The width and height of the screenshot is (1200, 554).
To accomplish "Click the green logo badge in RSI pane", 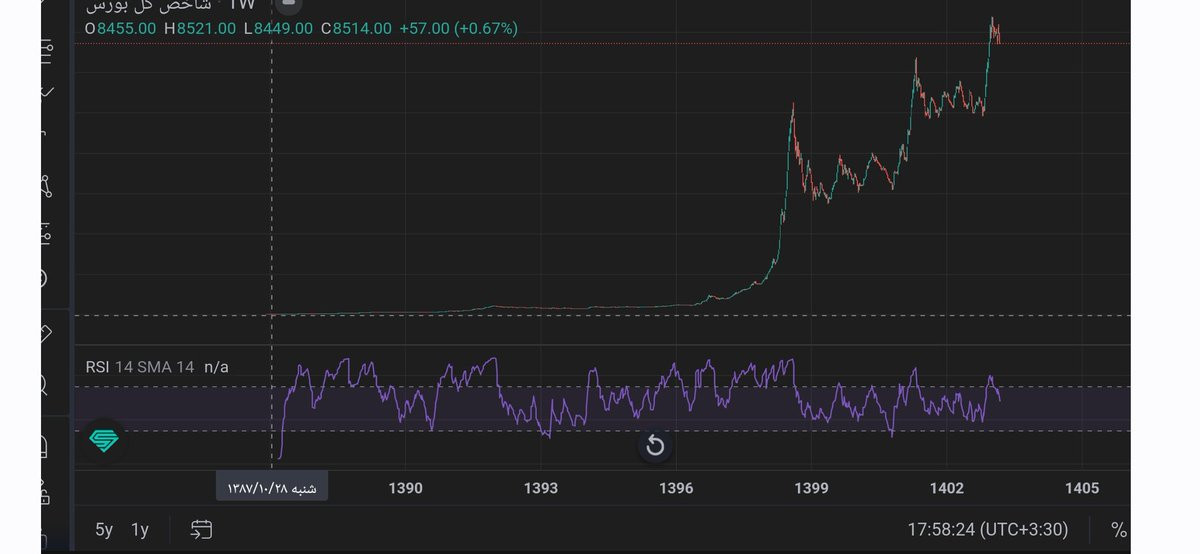I will 104,440.
